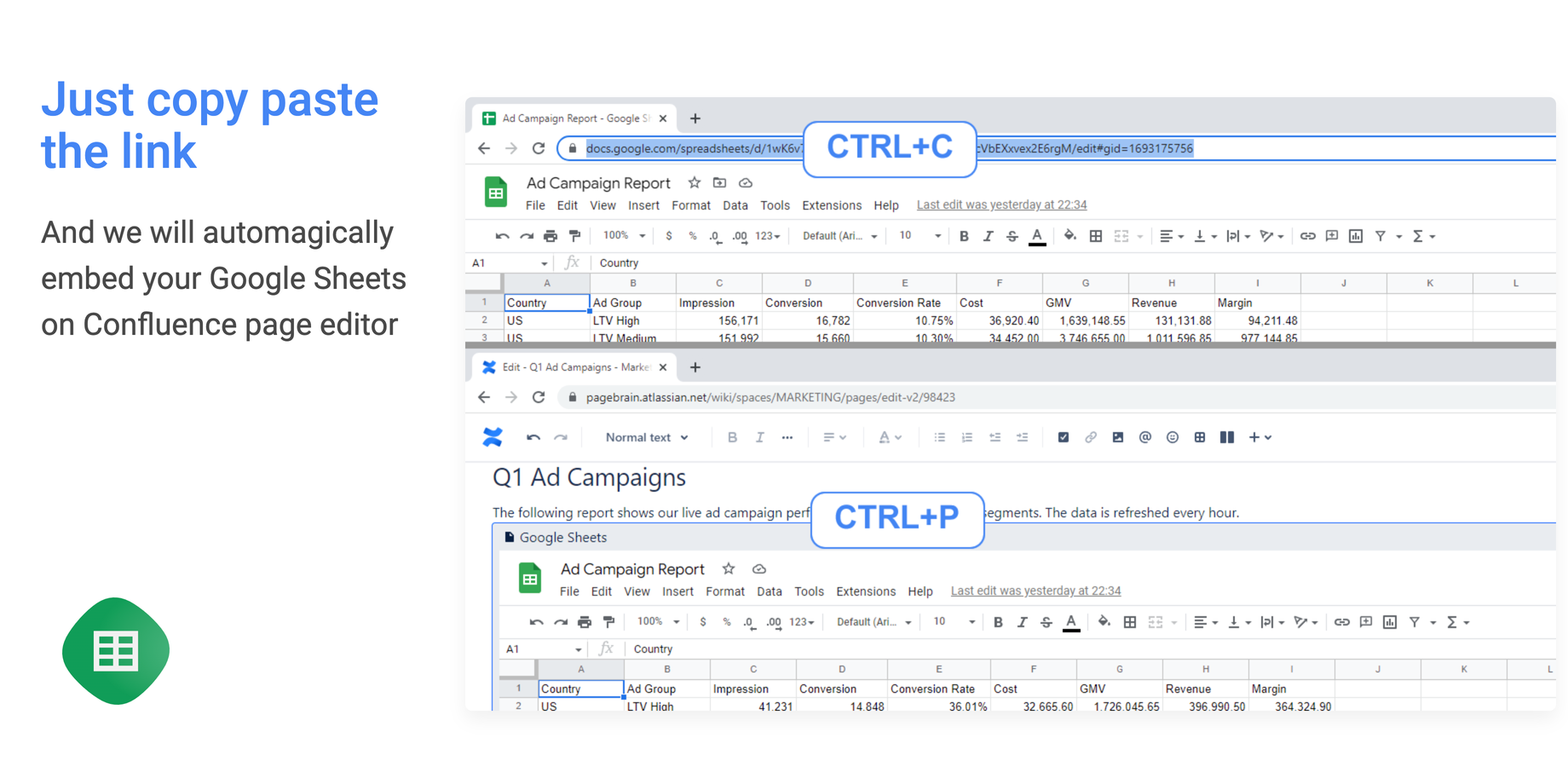
Task: Open functions sigma dropdown in embedded sheet
Action: click(x=1458, y=622)
